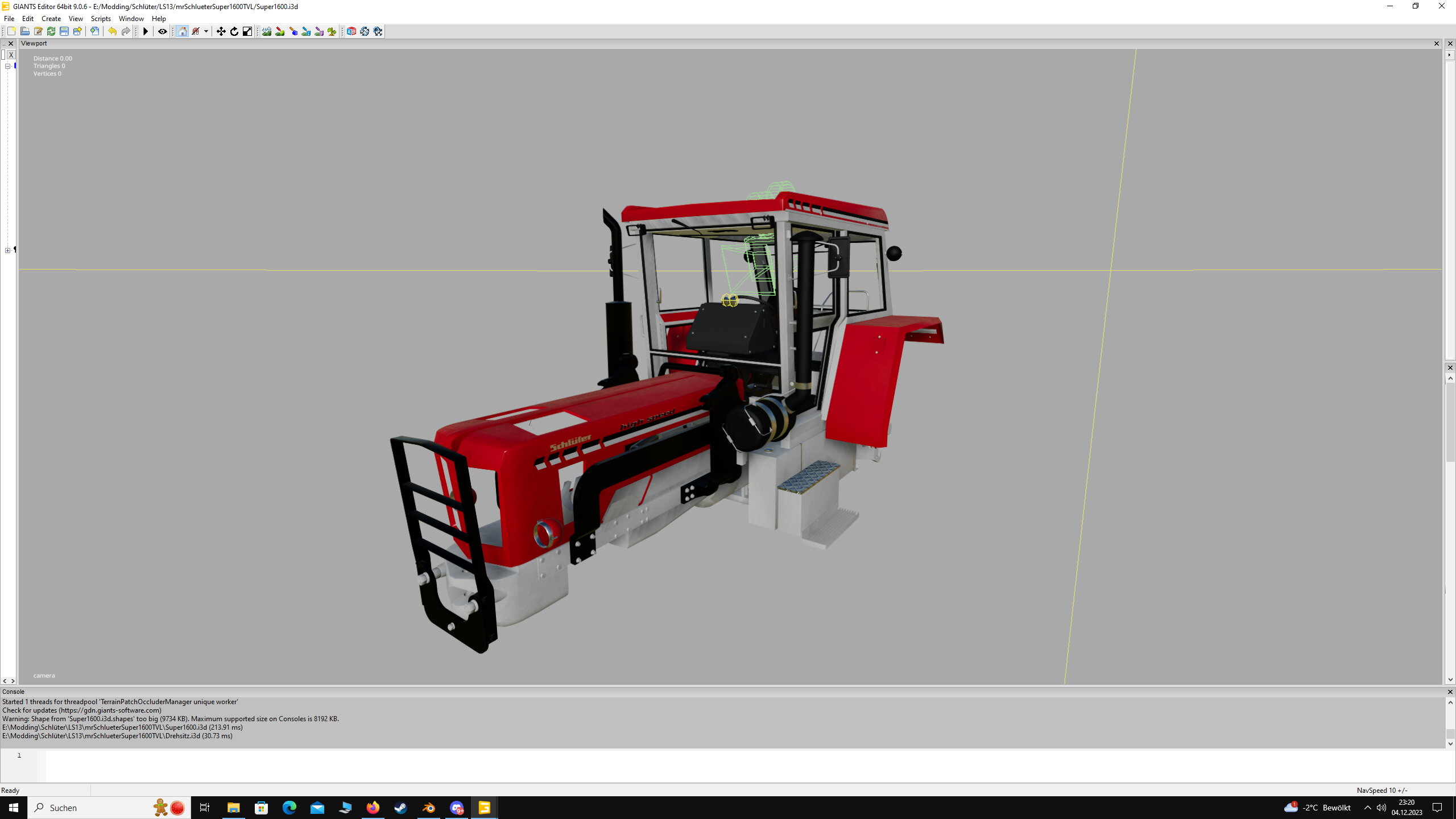Open the Scripts menu
Screen dimensions: 1456x819
(x=101, y=19)
